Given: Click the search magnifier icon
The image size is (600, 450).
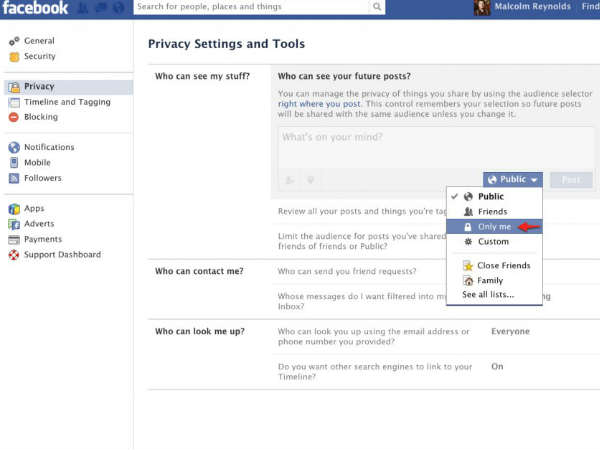Looking at the screenshot, I should point(377,7).
